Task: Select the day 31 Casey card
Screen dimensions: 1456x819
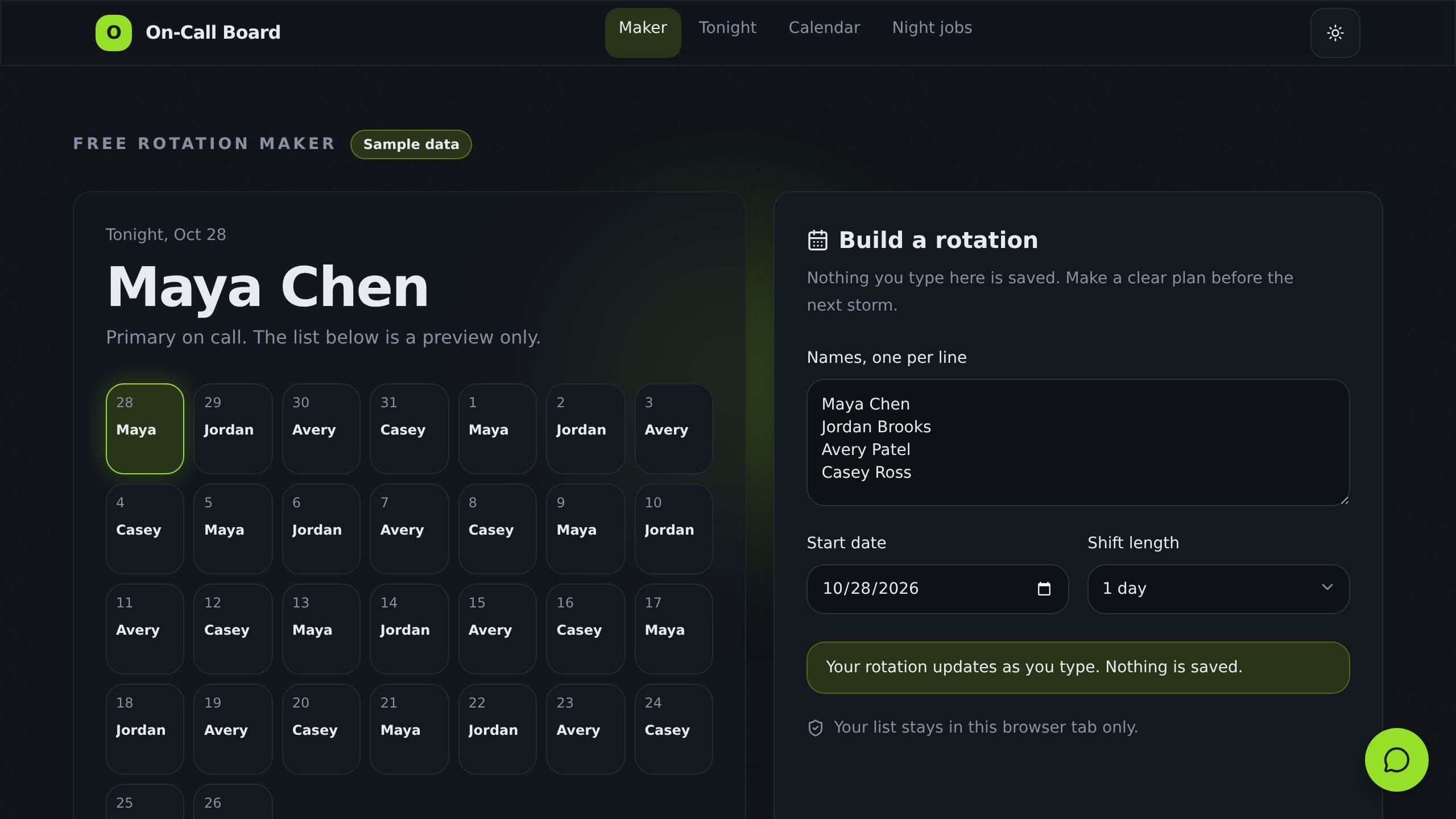Action: pyautogui.click(x=409, y=429)
